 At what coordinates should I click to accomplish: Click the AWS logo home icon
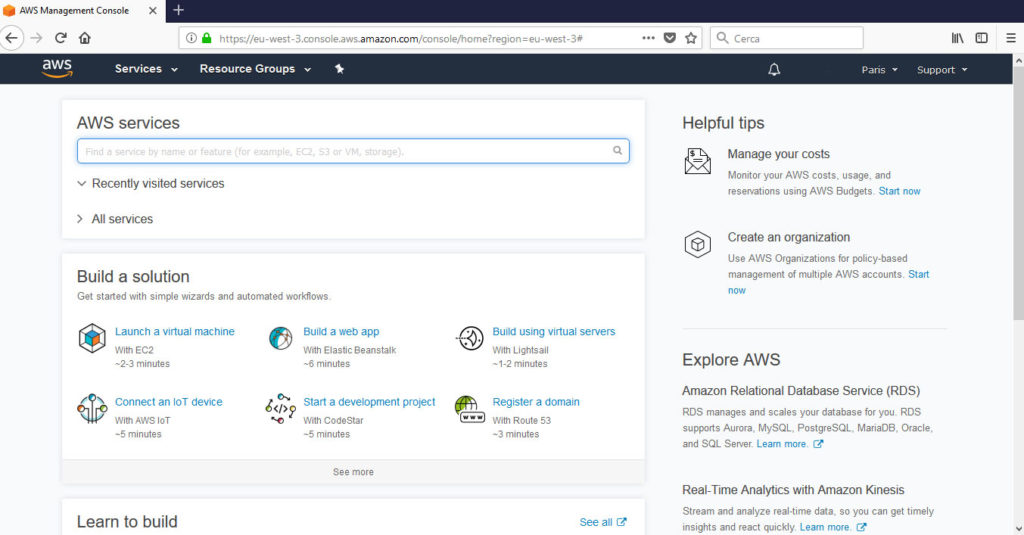click(x=57, y=69)
